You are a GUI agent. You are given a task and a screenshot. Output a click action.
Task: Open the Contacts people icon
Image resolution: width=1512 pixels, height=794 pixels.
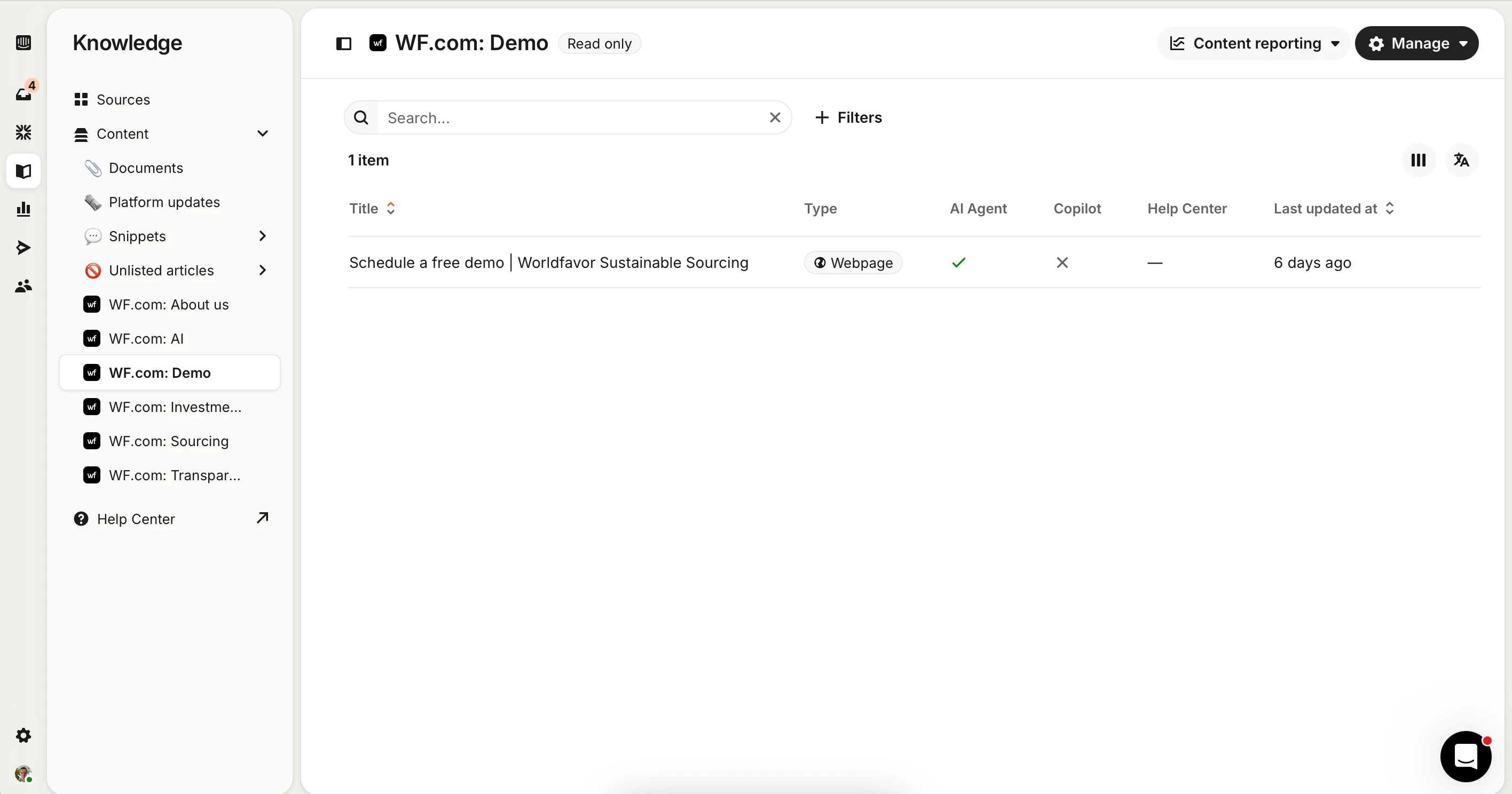pos(23,286)
